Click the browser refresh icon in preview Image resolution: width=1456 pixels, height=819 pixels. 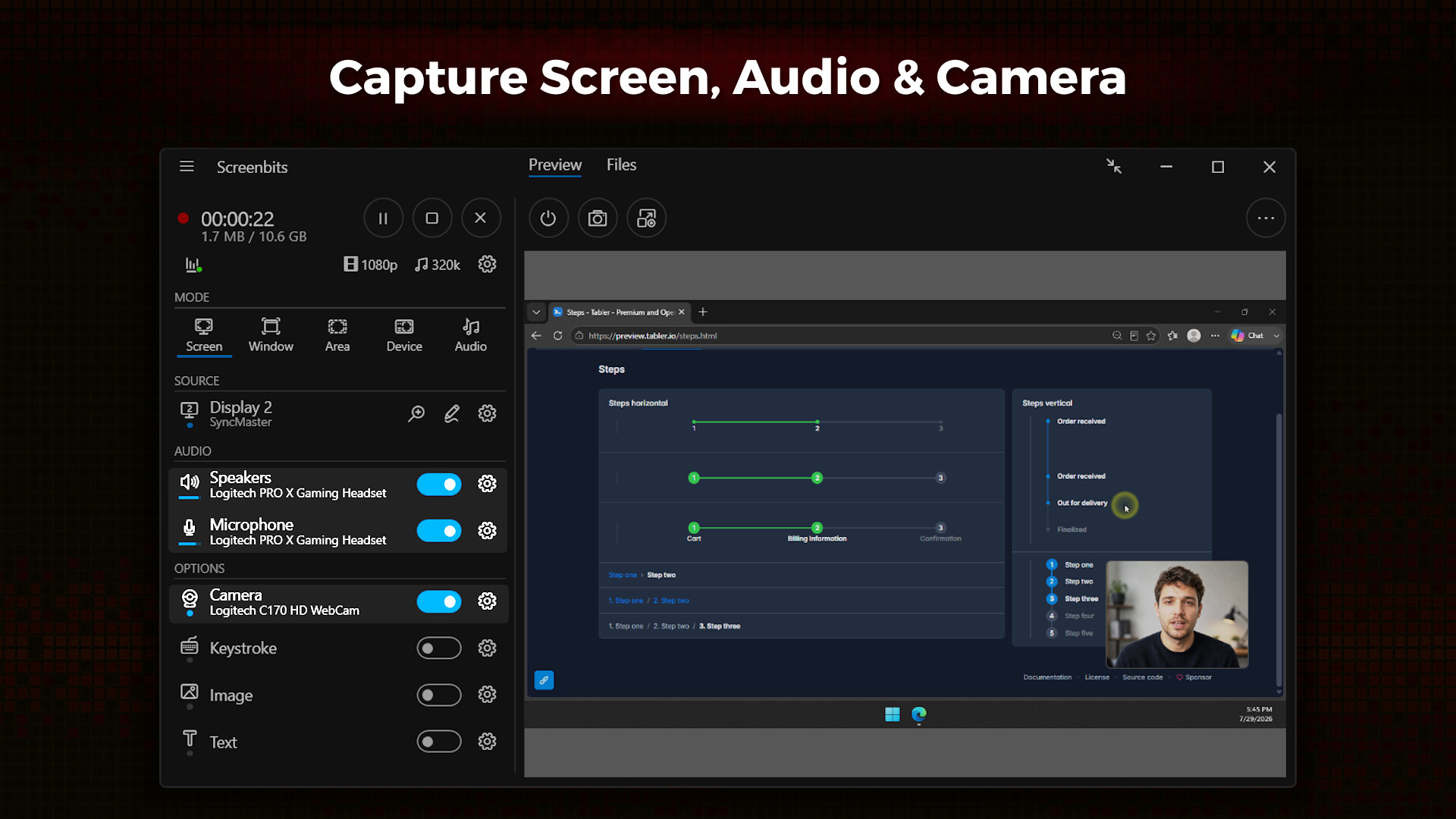557,335
